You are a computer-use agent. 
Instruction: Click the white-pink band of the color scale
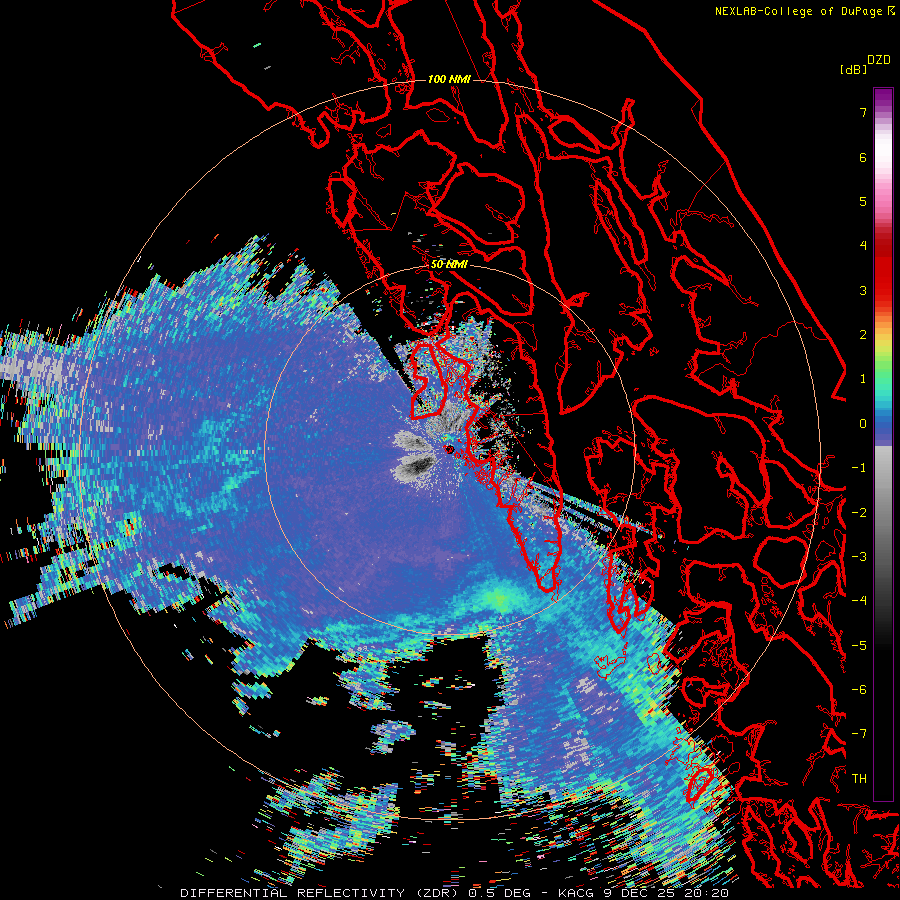[x=883, y=155]
